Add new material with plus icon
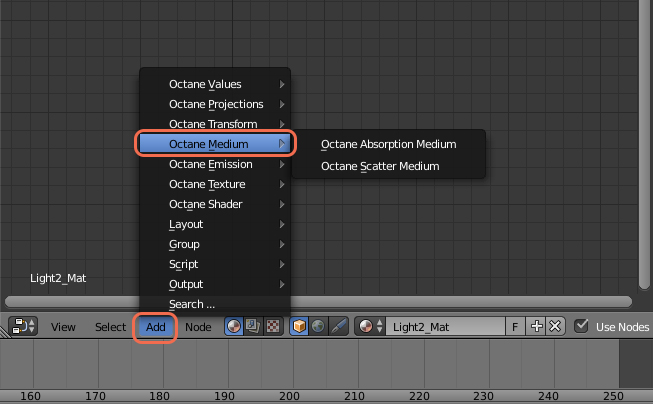653x404 pixels. (537, 326)
